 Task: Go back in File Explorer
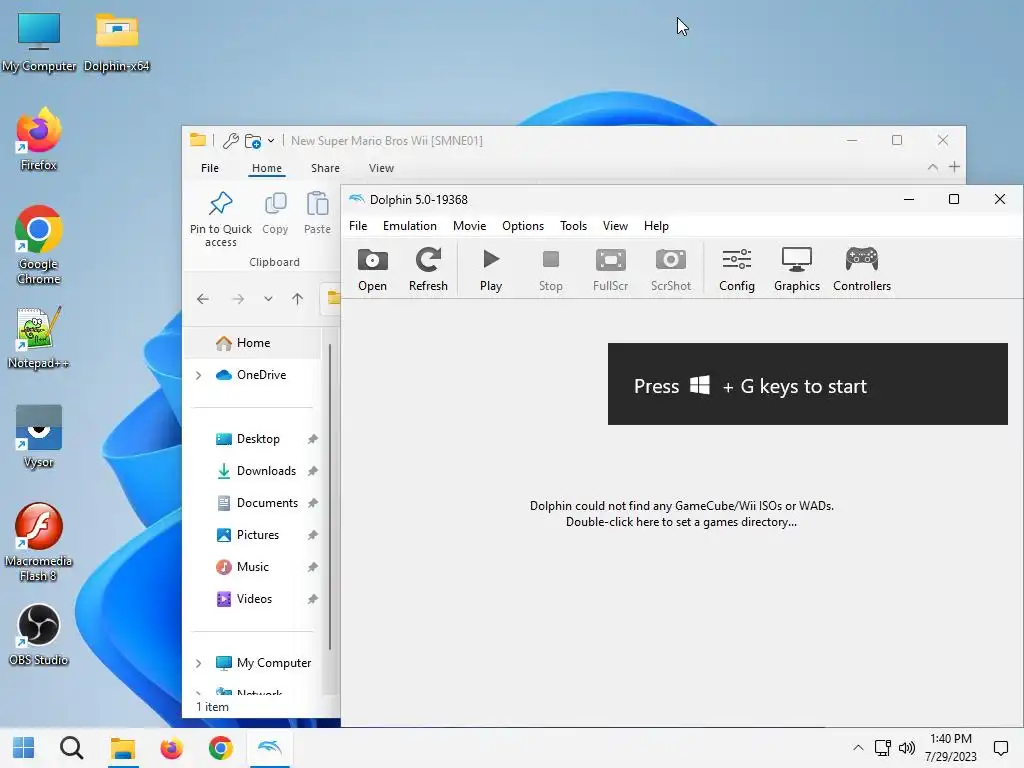click(x=203, y=299)
